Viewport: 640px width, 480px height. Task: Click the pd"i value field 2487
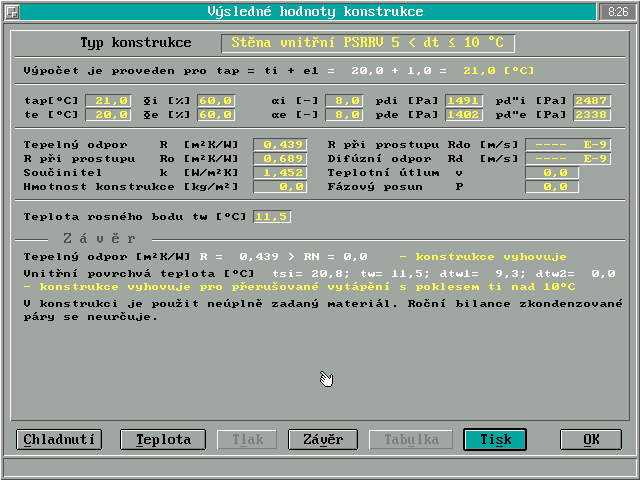coord(592,101)
